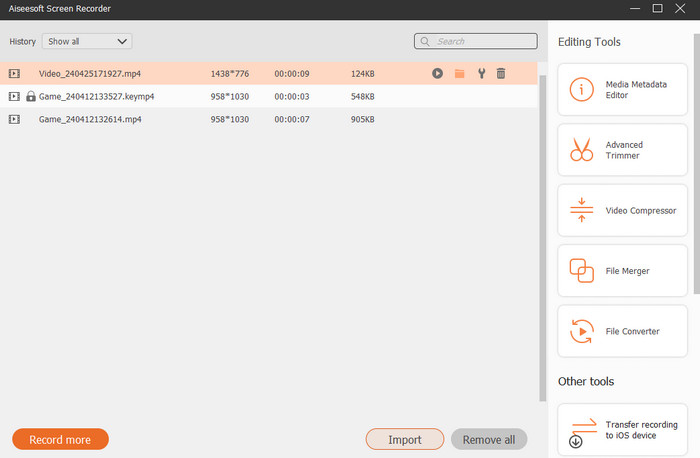Select file name Video_240425171927.mp4
Viewport: 700px width, 458px height.
pos(90,74)
